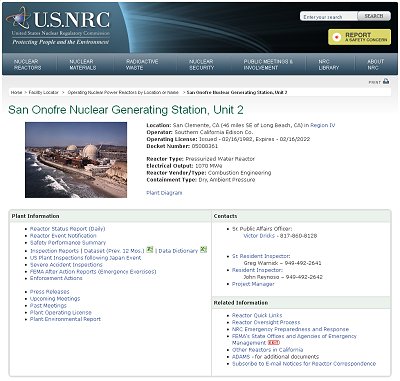
Task: Click the printer icon next to Print
Action: (386, 81)
